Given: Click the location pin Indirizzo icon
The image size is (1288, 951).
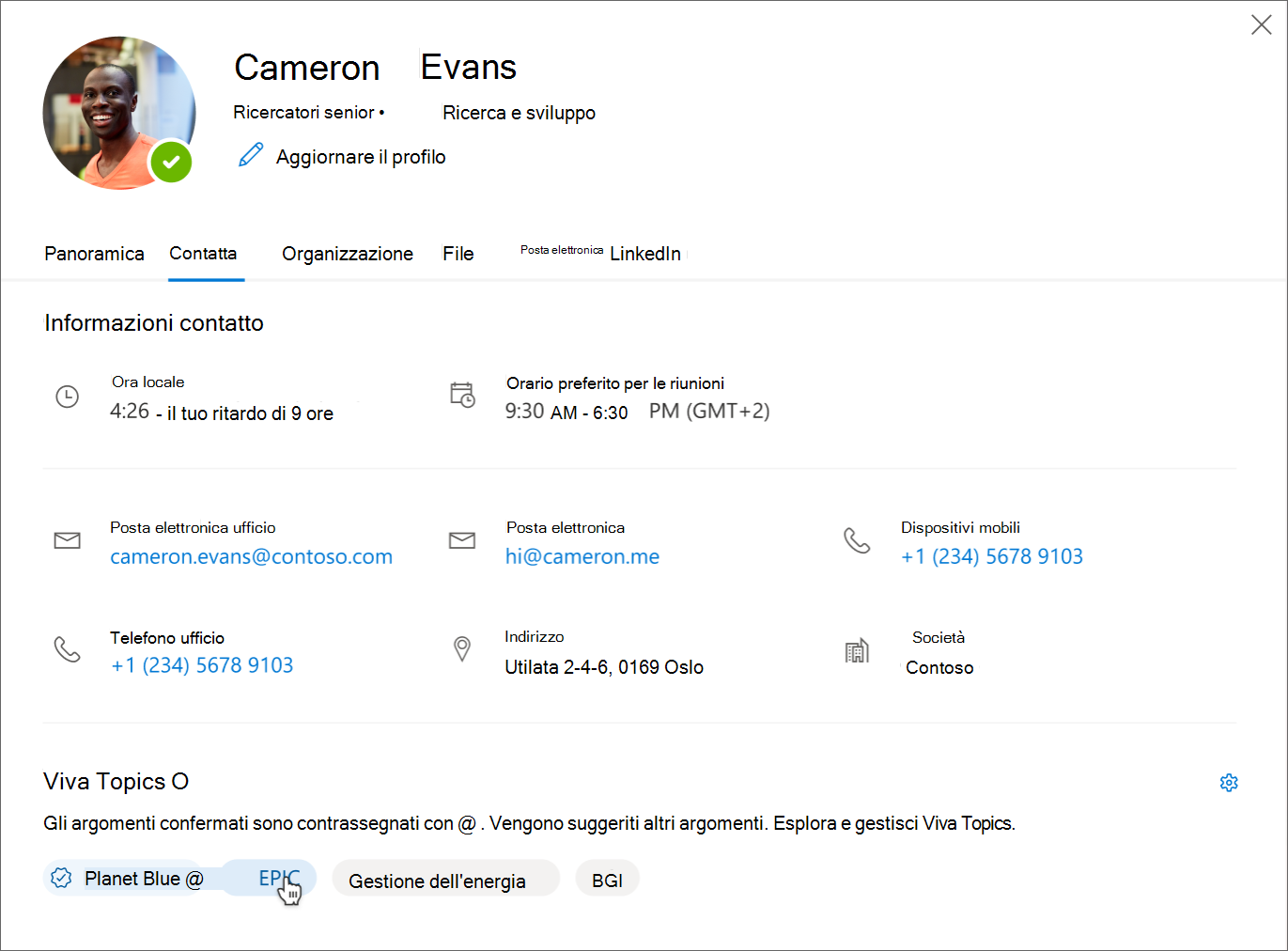Looking at the screenshot, I should pos(462,648).
